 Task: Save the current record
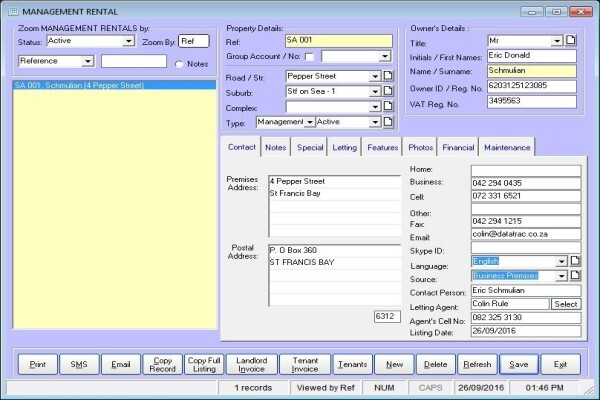pyautogui.click(x=518, y=364)
